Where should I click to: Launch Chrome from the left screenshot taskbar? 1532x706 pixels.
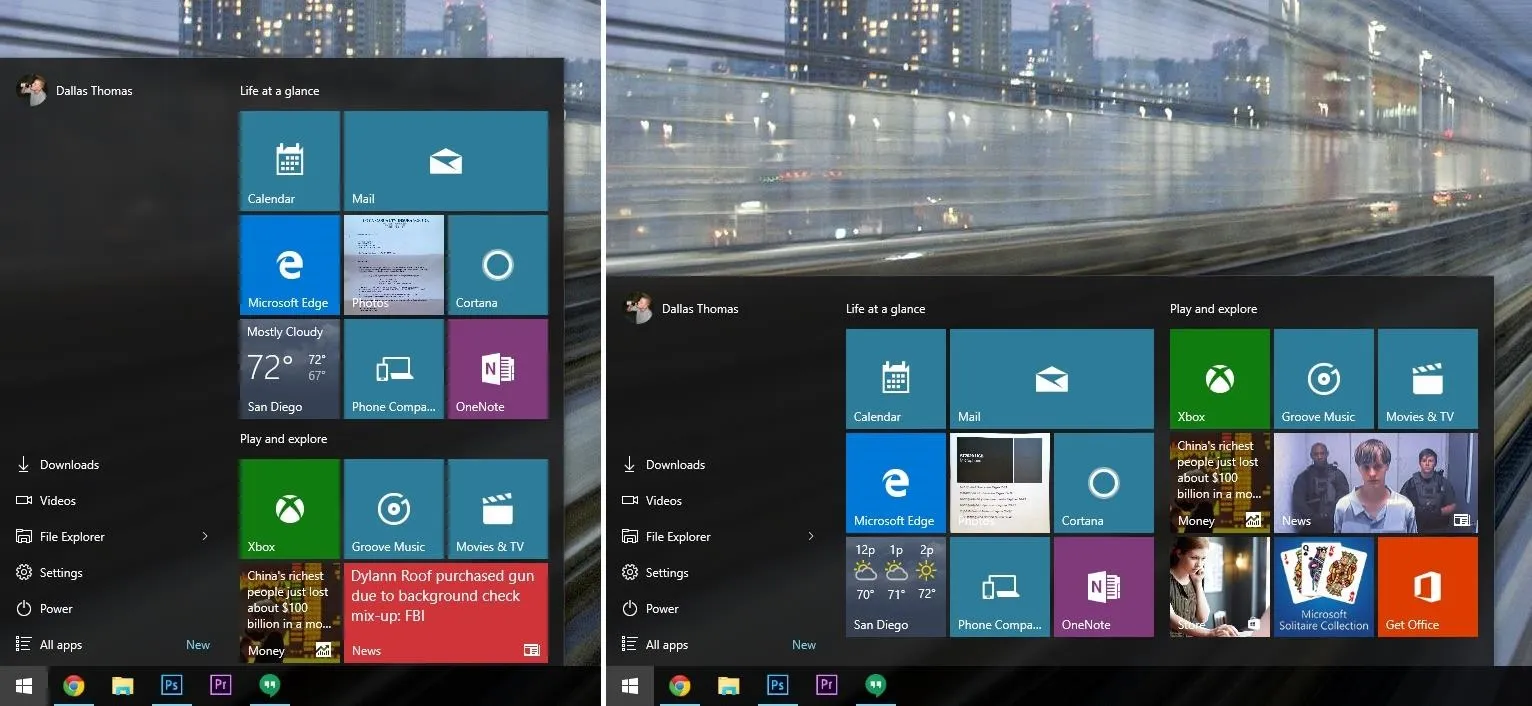tap(74, 686)
